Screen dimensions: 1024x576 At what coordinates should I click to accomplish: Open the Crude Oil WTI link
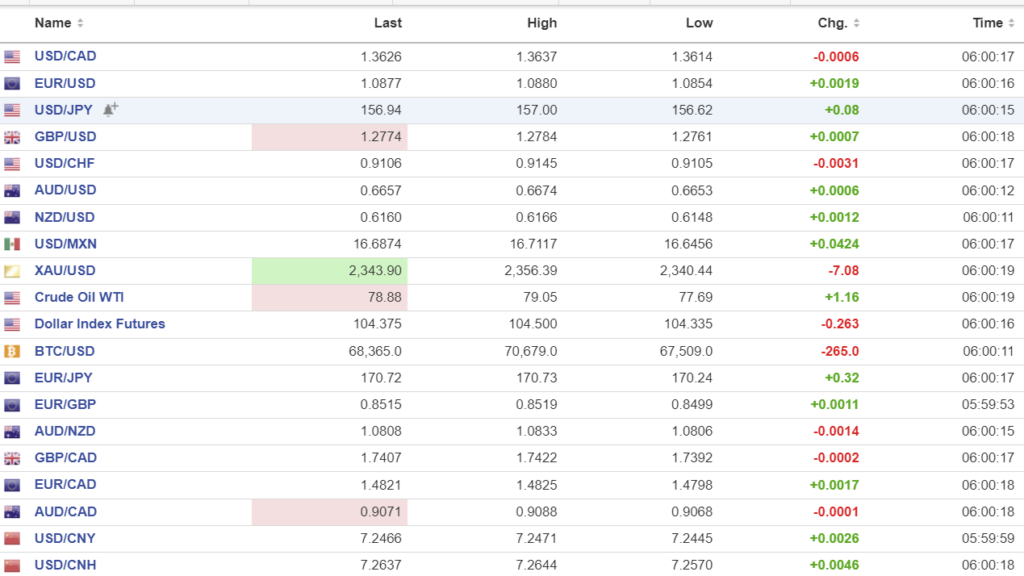click(x=79, y=297)
